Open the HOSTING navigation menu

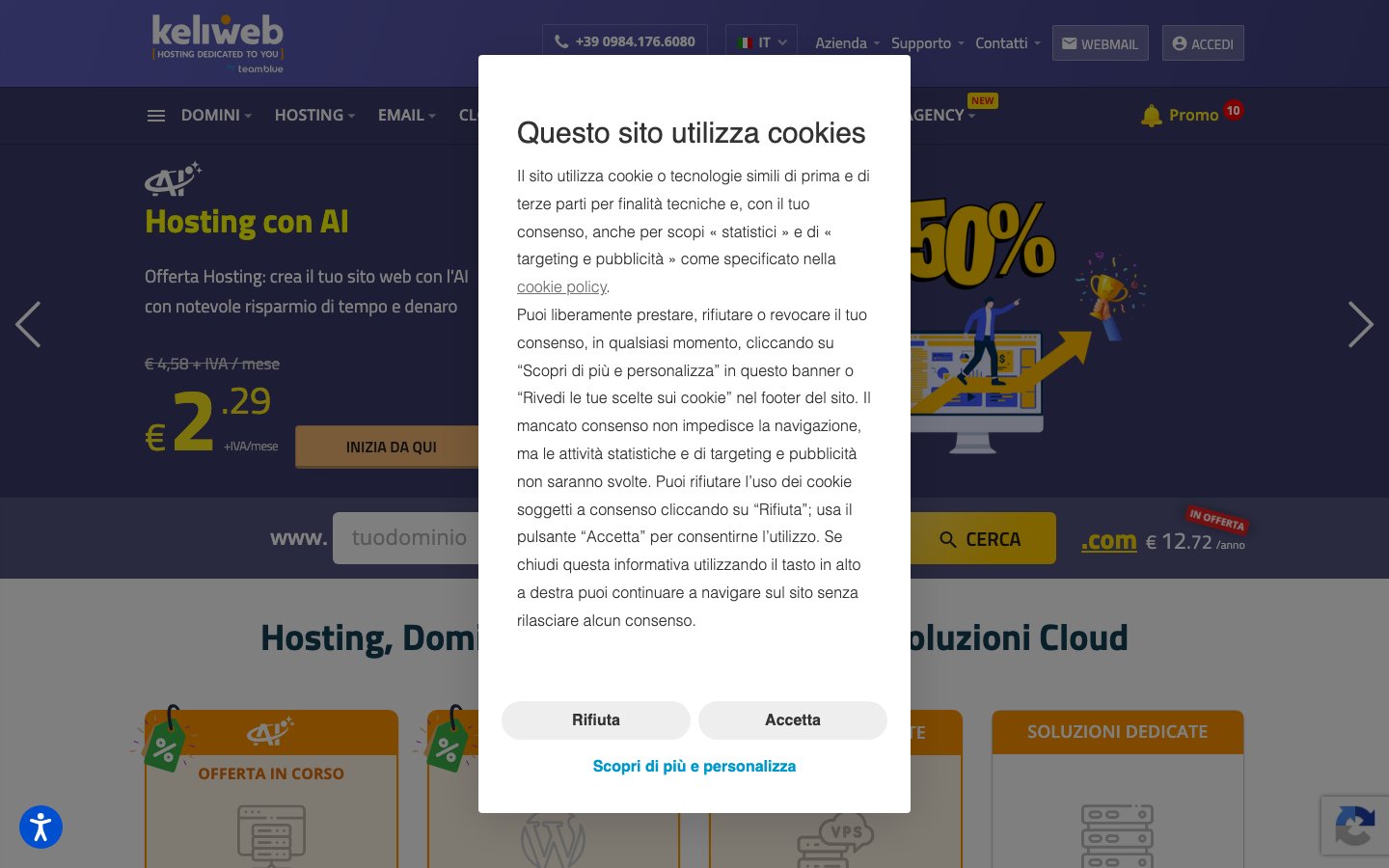[x=314, y=115]
